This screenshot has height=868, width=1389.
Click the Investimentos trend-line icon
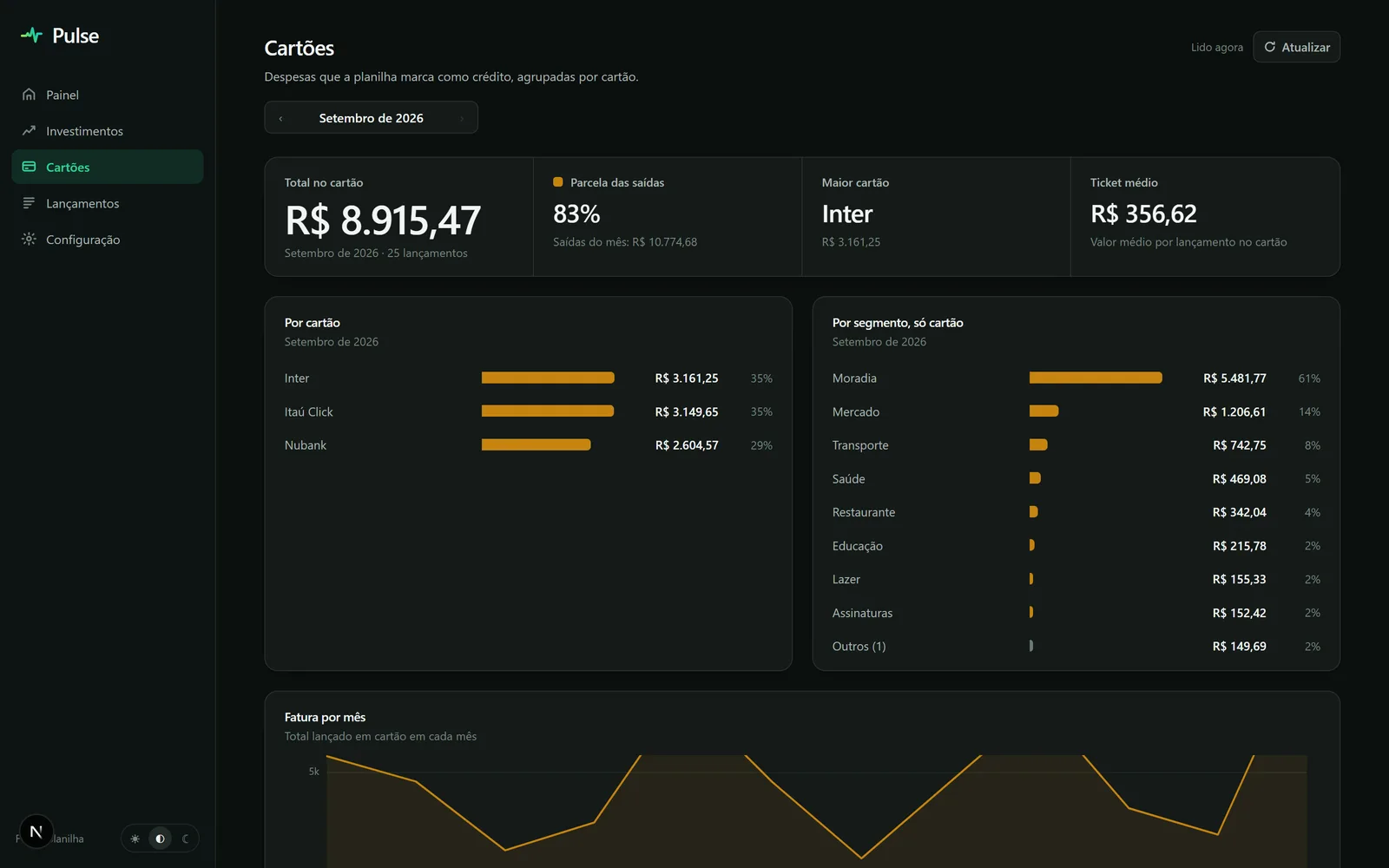coord(29,131)
